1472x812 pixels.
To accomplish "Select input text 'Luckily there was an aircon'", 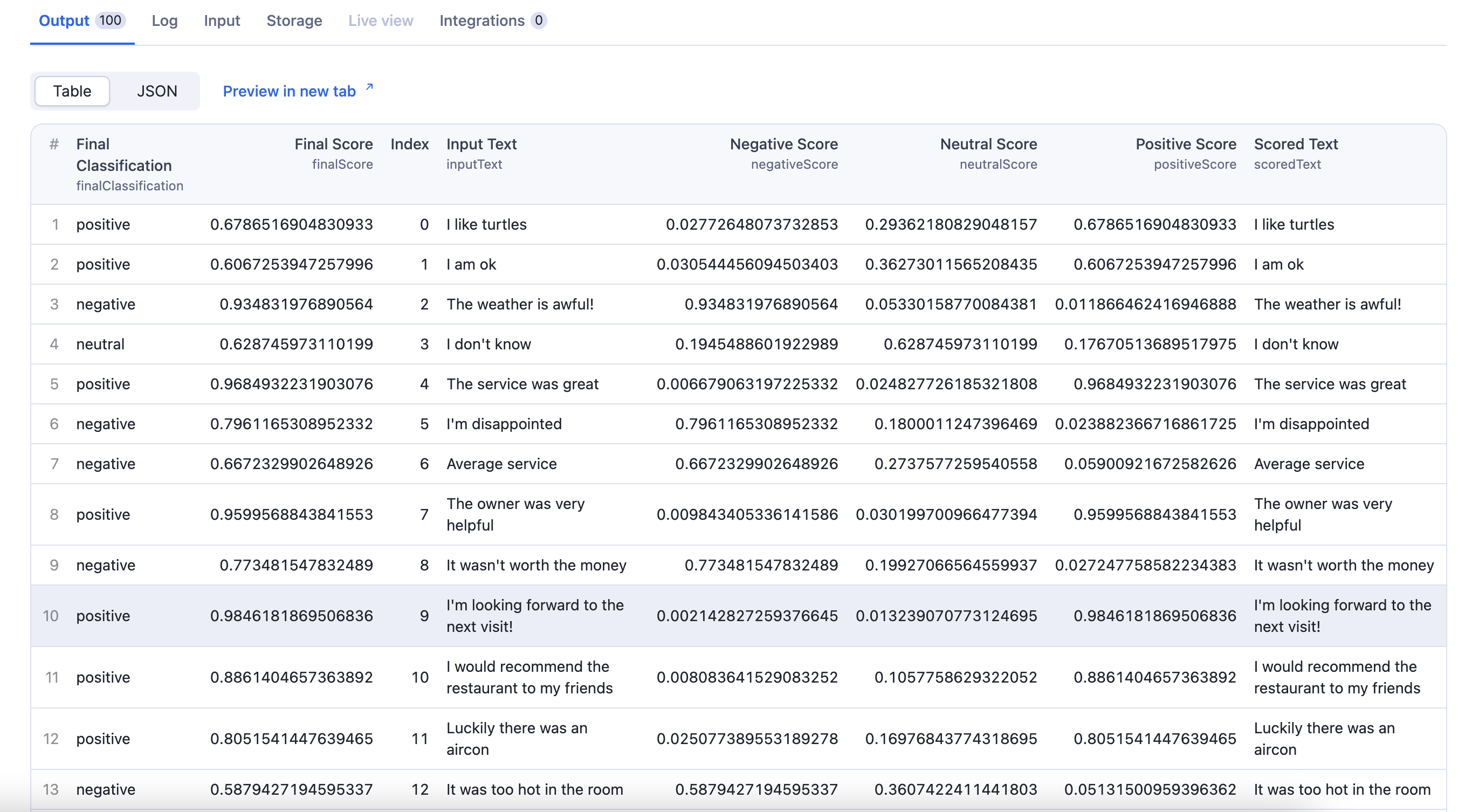I will 517,738.
